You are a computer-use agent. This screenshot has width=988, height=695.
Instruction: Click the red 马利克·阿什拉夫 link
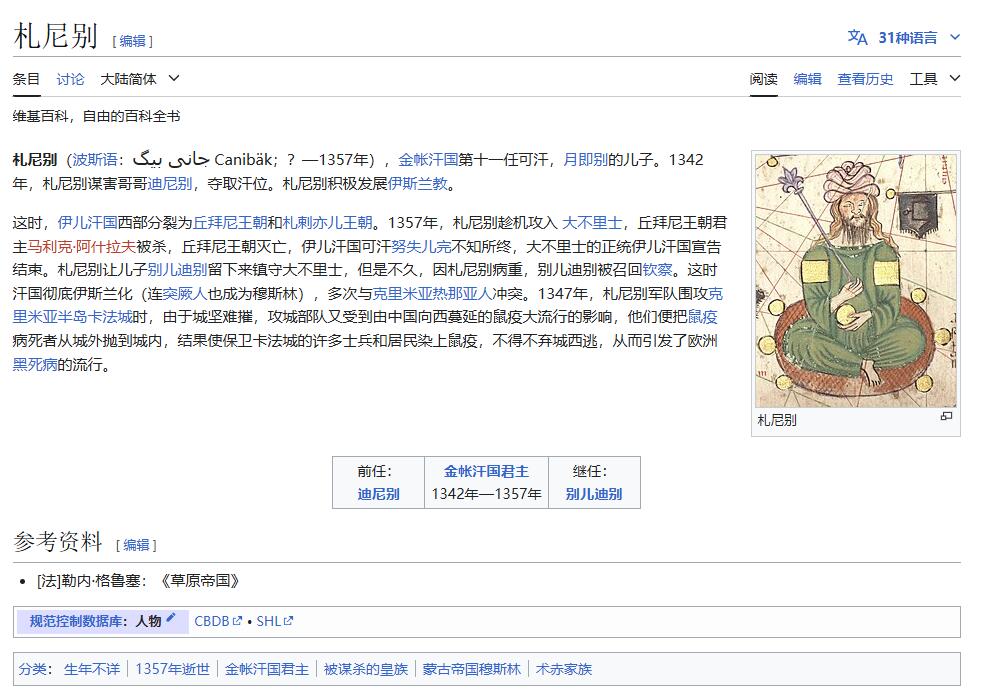81,246
